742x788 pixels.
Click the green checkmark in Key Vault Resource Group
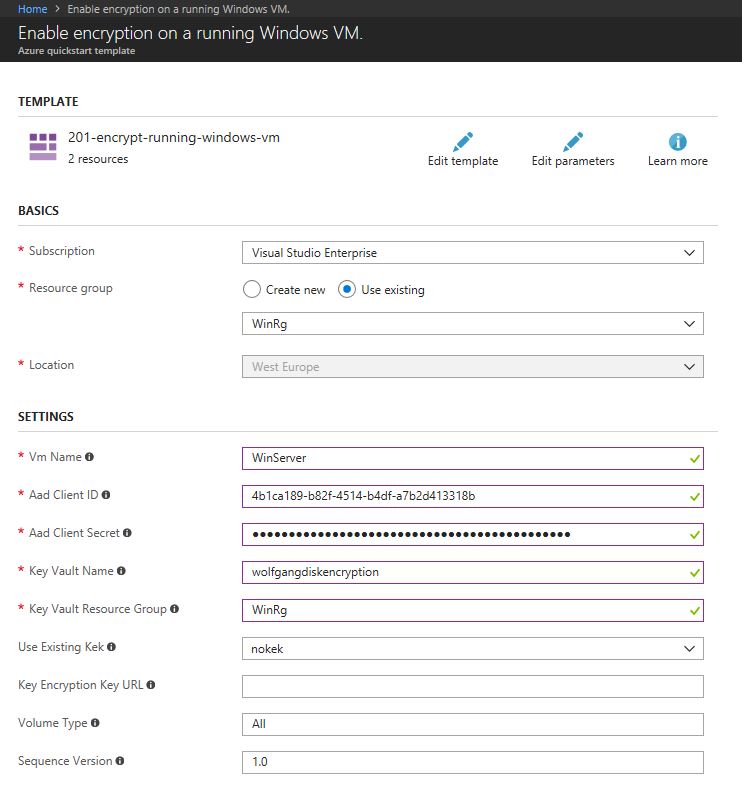pos(695,611)
